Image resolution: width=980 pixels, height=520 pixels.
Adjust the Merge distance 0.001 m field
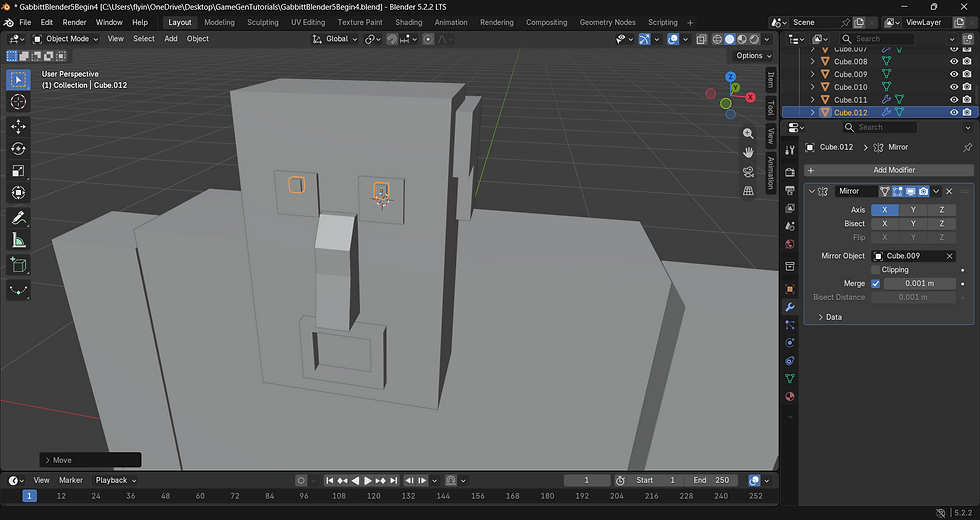(919, 284)
